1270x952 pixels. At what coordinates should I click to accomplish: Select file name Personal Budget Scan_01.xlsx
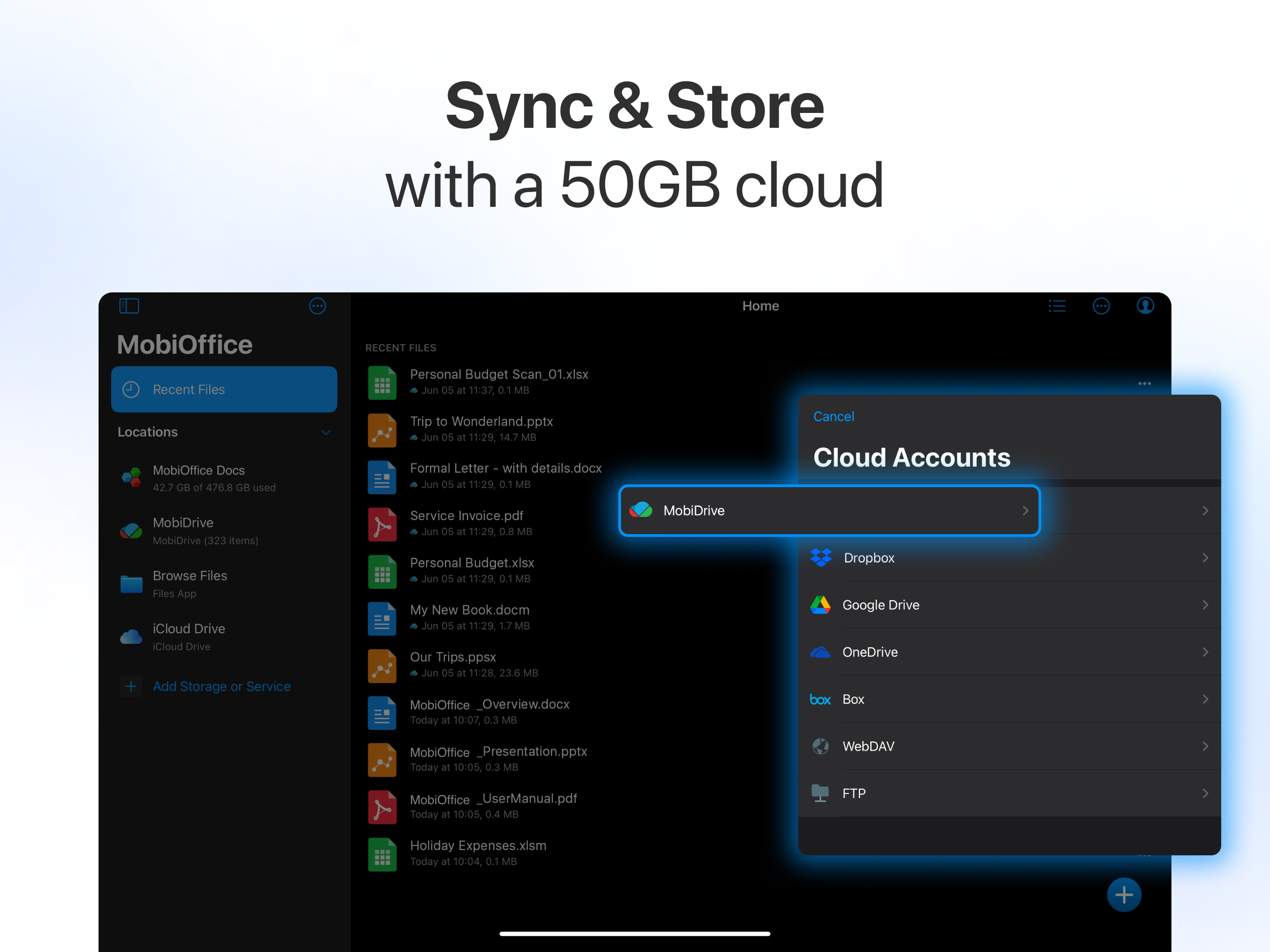click(x=499, y=374)
